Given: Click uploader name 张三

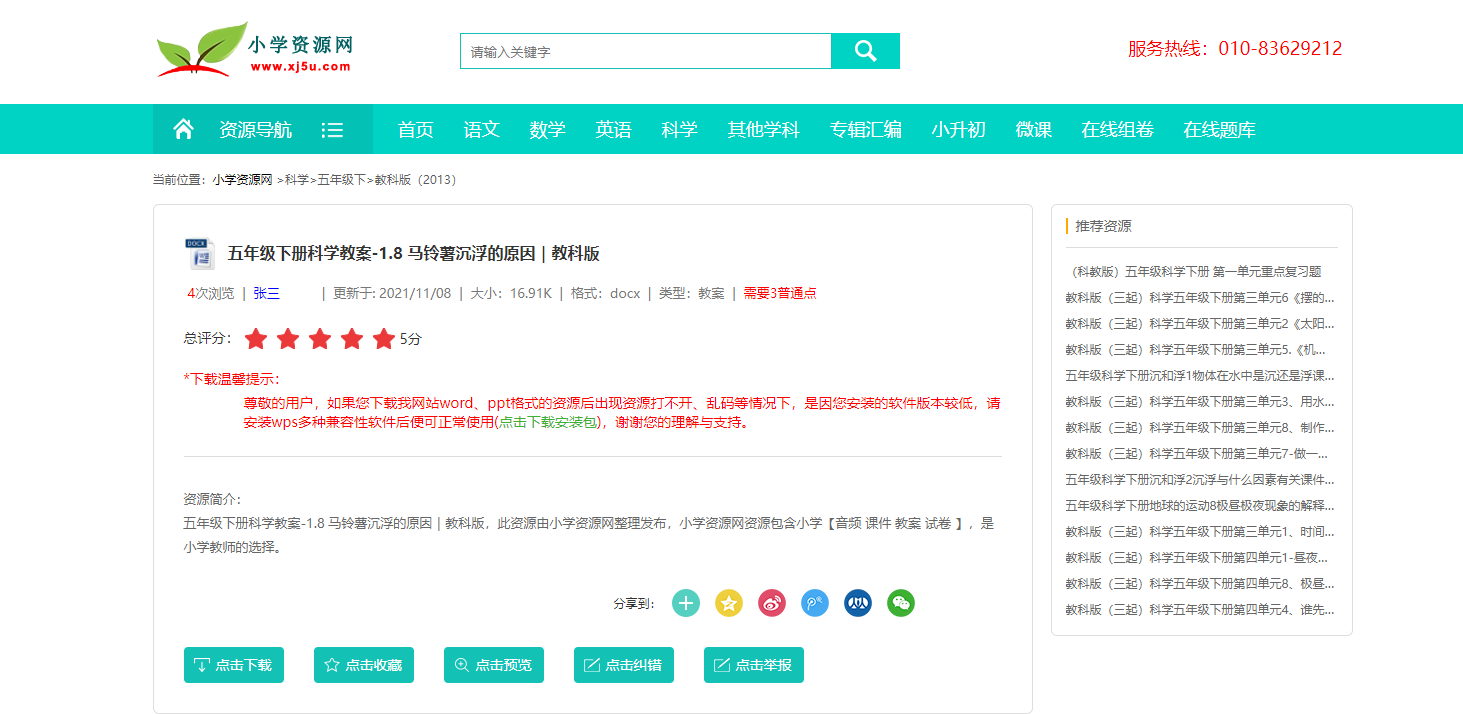Looking at the screenshot, I should click(x=266, y=293).
